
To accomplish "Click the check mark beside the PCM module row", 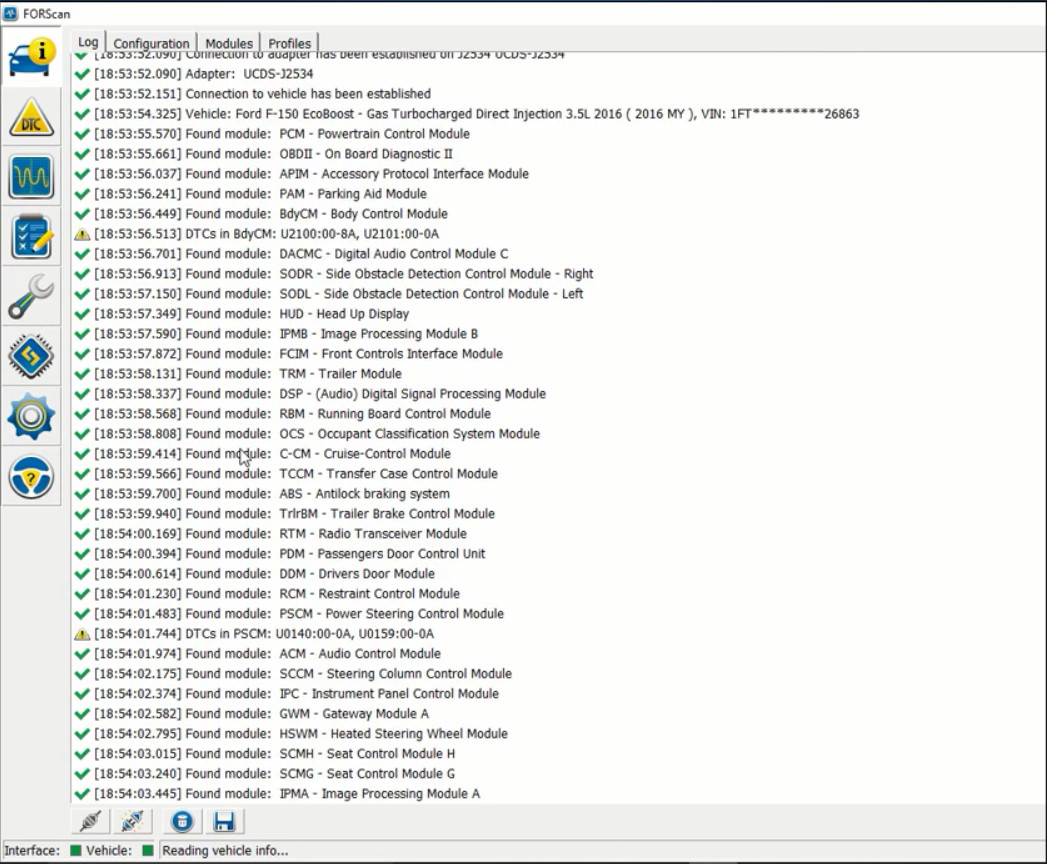I will click(x=82, y=134).
